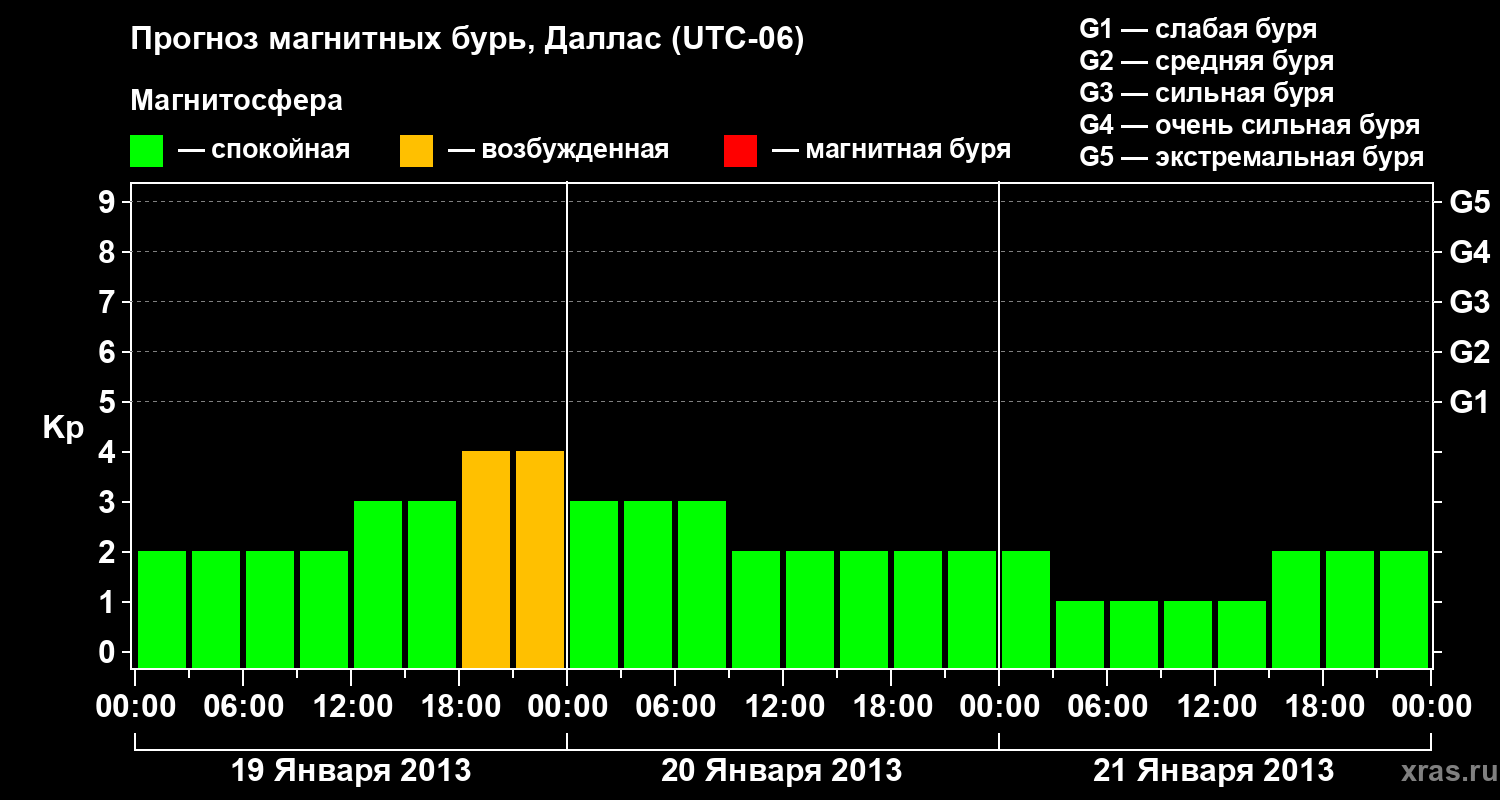The image size is (1500, 800).
Task: Click the green bar for 21:00–00:00 on 21 January
Action: pos(1404,609)
